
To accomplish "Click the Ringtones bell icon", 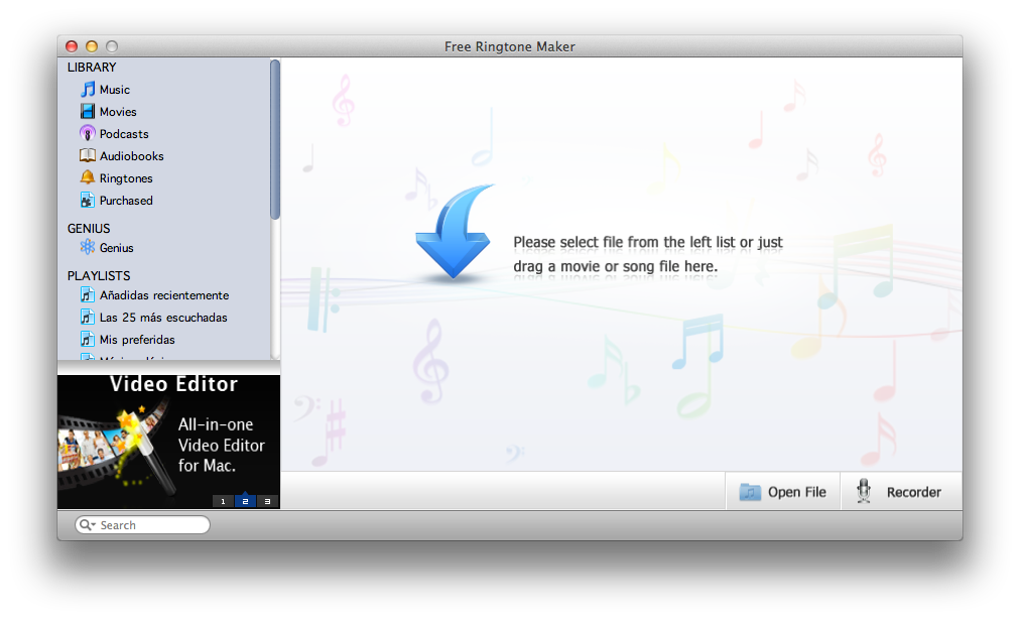I will [x=87, y=177].
